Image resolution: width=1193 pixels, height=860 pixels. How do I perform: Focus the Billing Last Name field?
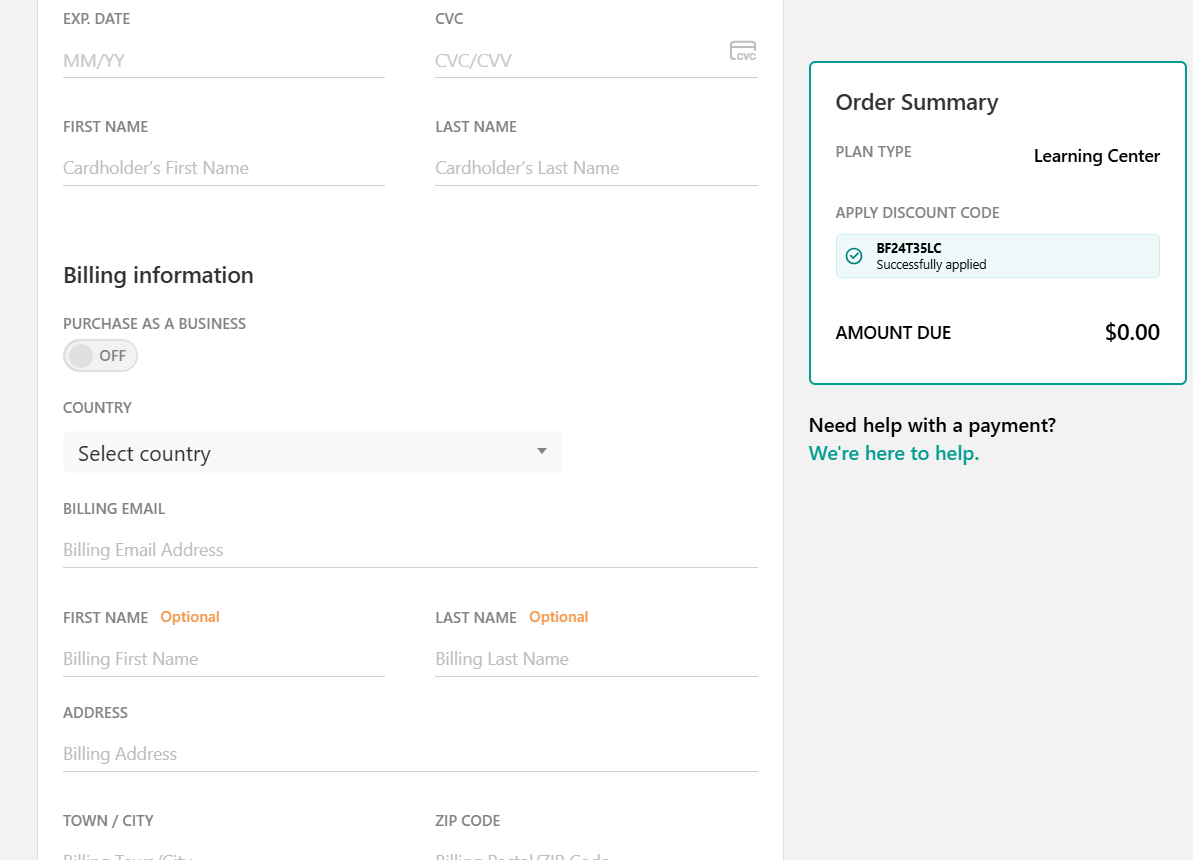tap(595, 659)
